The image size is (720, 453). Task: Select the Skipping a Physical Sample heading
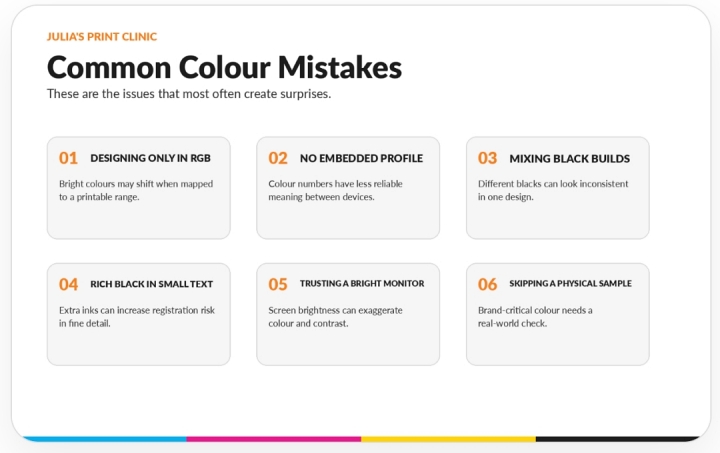[570, 284]
